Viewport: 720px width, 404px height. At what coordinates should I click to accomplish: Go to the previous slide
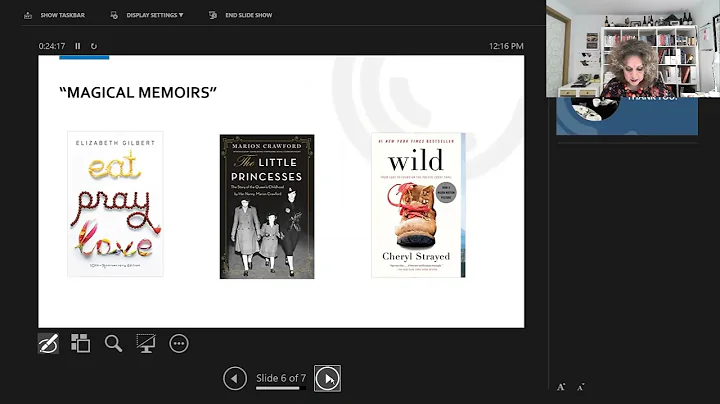(235, 379)
